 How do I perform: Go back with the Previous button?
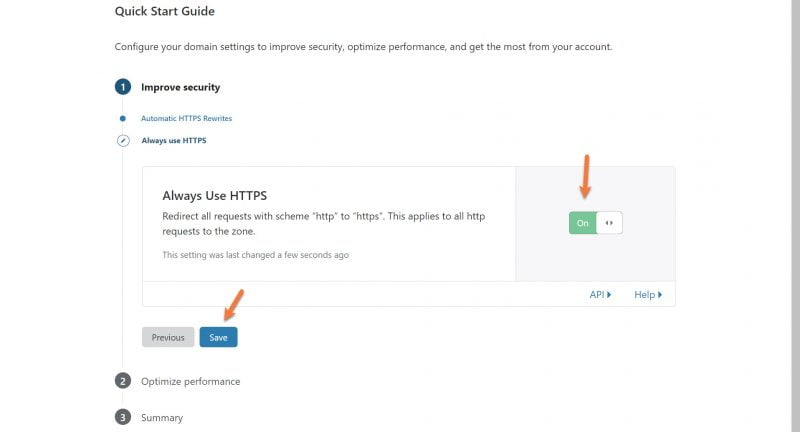[x=168, y=337]
